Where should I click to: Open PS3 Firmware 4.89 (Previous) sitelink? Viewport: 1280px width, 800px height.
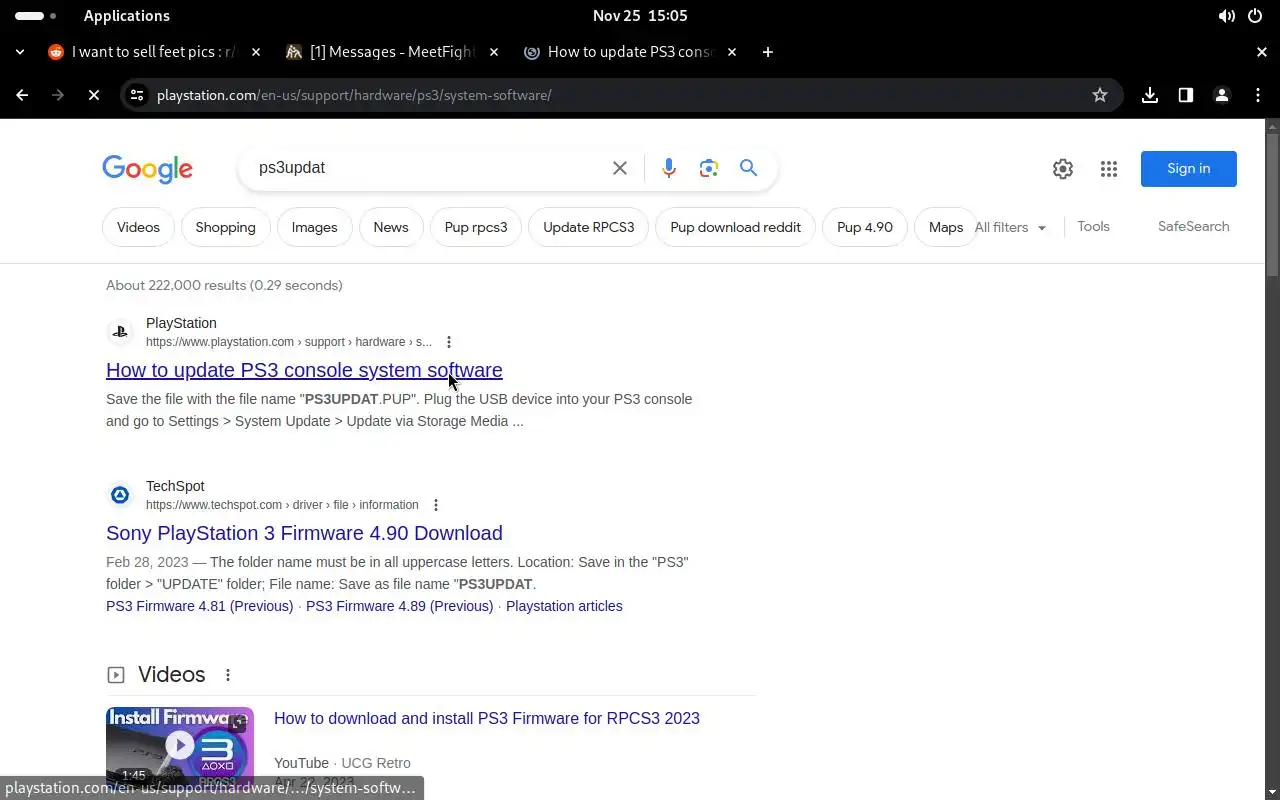(x=400, y=606)
